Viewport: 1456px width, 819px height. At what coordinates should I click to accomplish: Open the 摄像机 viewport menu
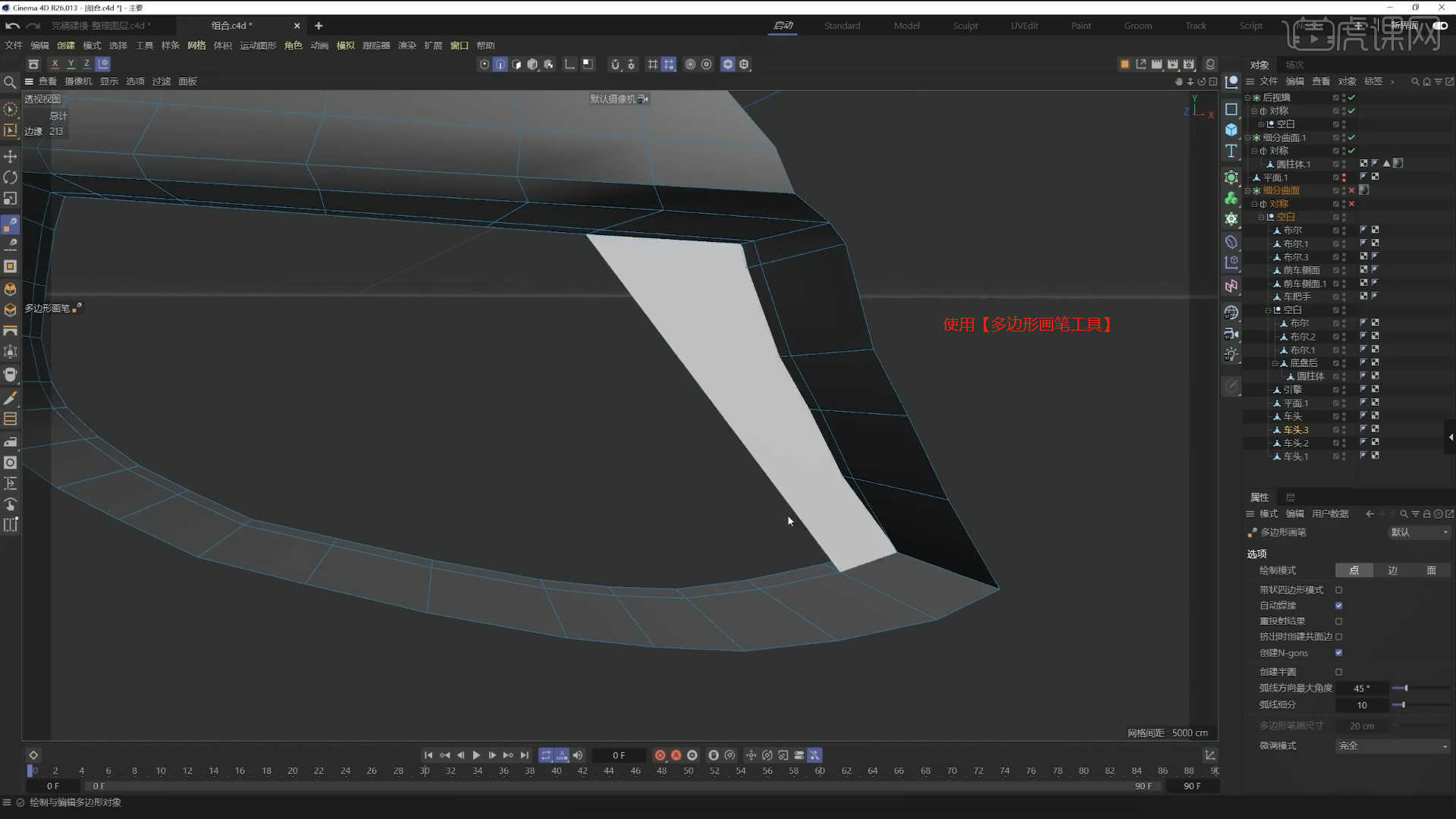pyautogui.click(x=78, y=81)
